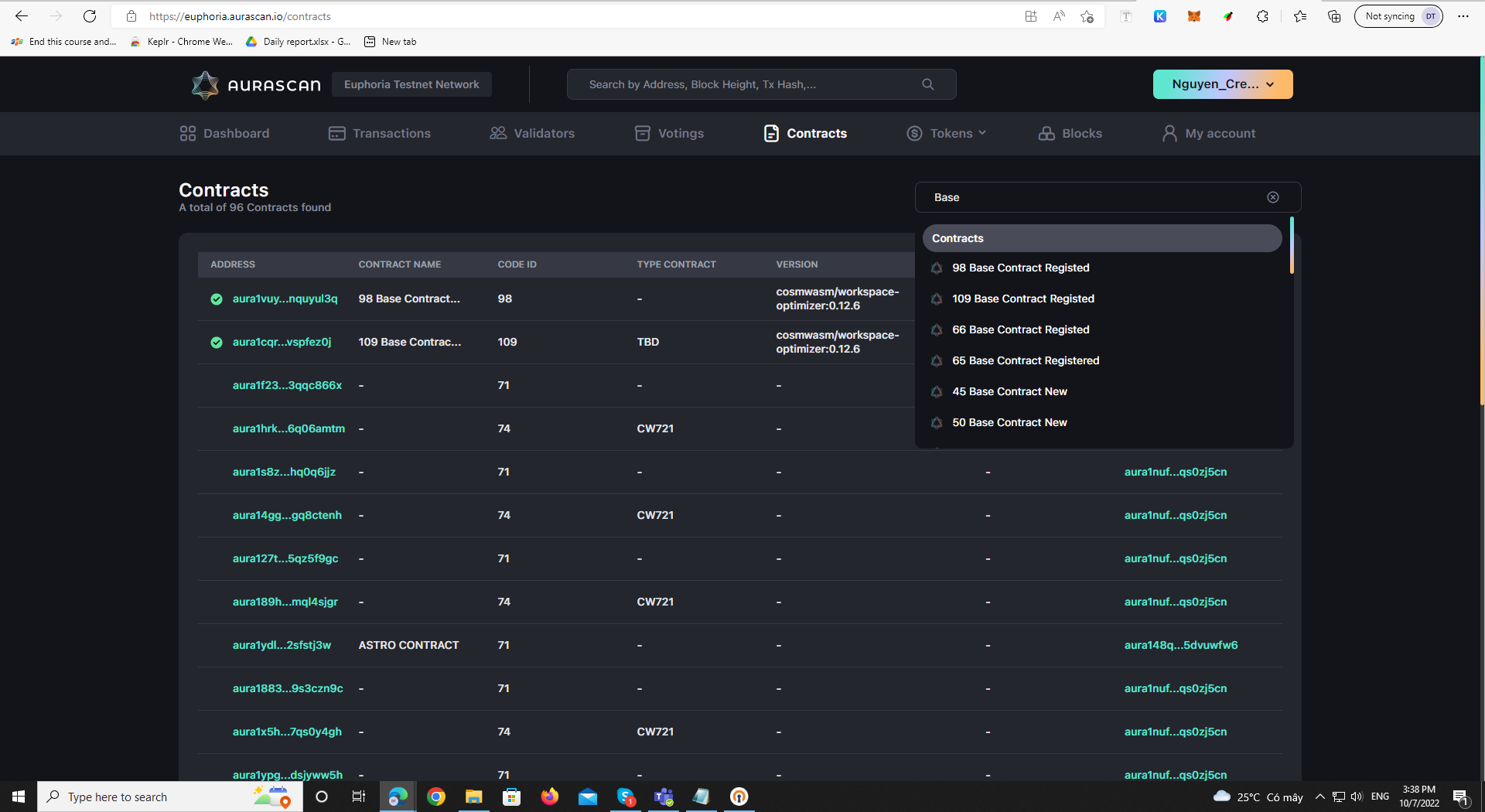This screenshot has height=812, width=1485.
Task: Click the Tokens coin icon
Action: coord(914,133)
